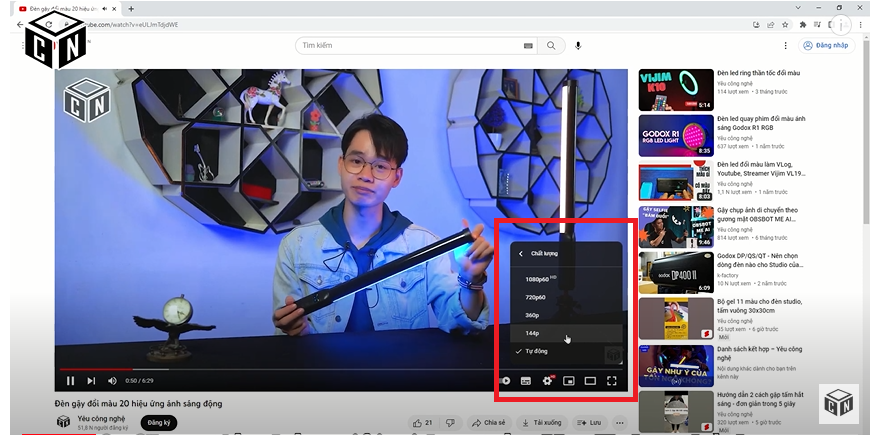This screenshot has height=435, width=870.
Task: Select Tự động quality option
Action: pyautogui.click(x=566, y=351)
